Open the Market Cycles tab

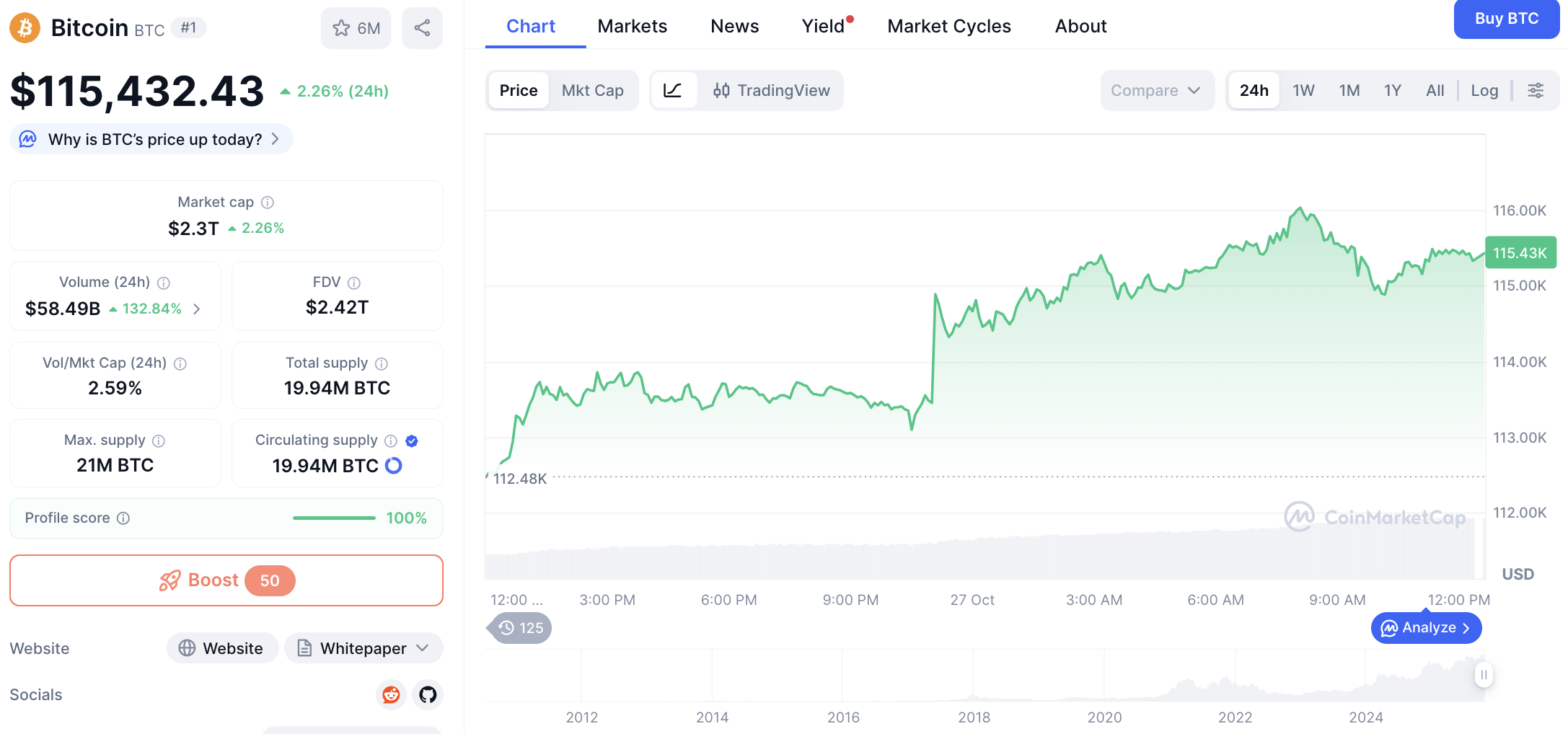click(x=948, y=27)
